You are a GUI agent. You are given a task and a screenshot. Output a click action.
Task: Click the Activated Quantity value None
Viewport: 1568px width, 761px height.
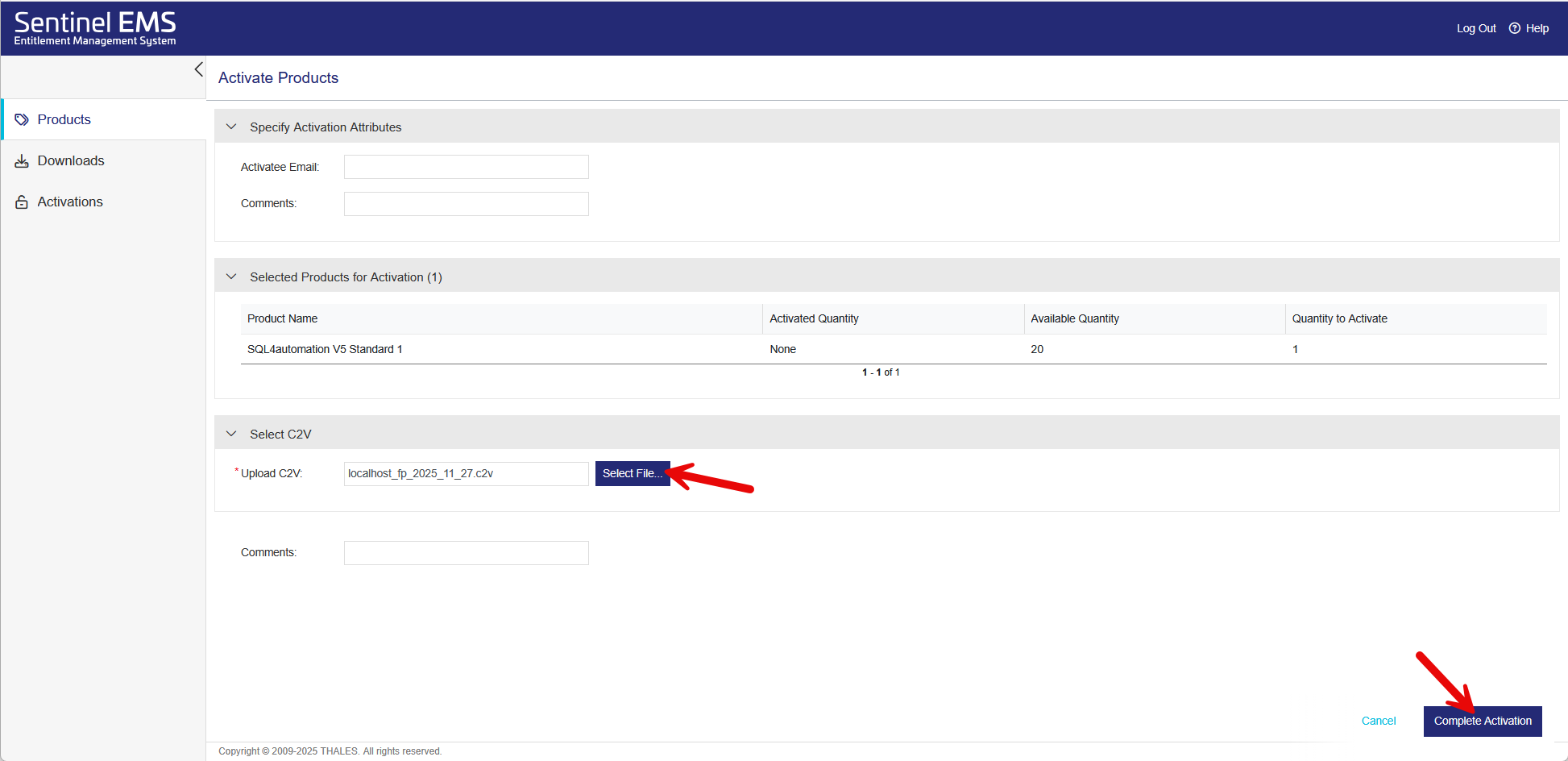click(x=782, y=349)
